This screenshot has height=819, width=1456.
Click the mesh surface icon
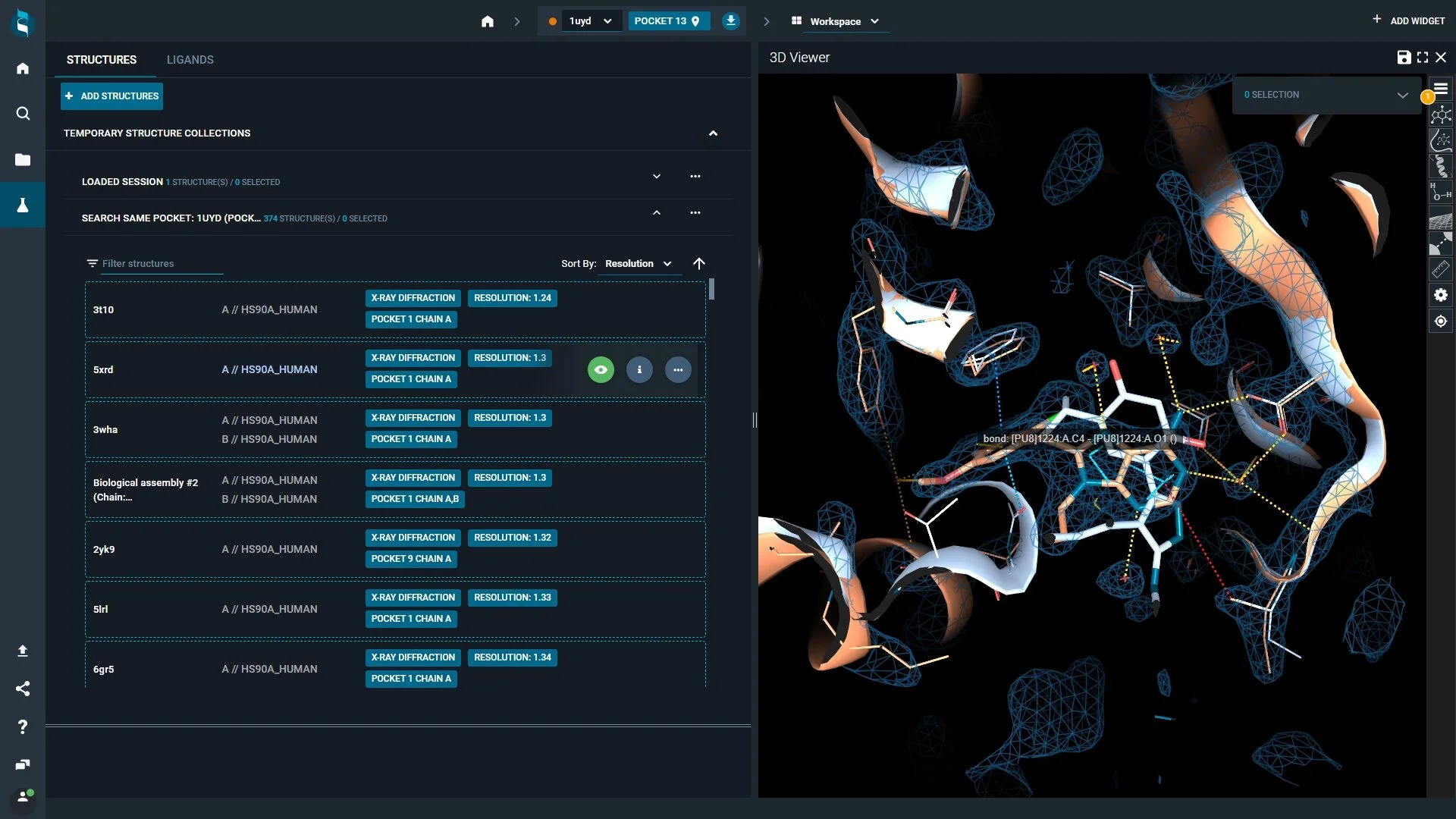tap(1440, 220)
